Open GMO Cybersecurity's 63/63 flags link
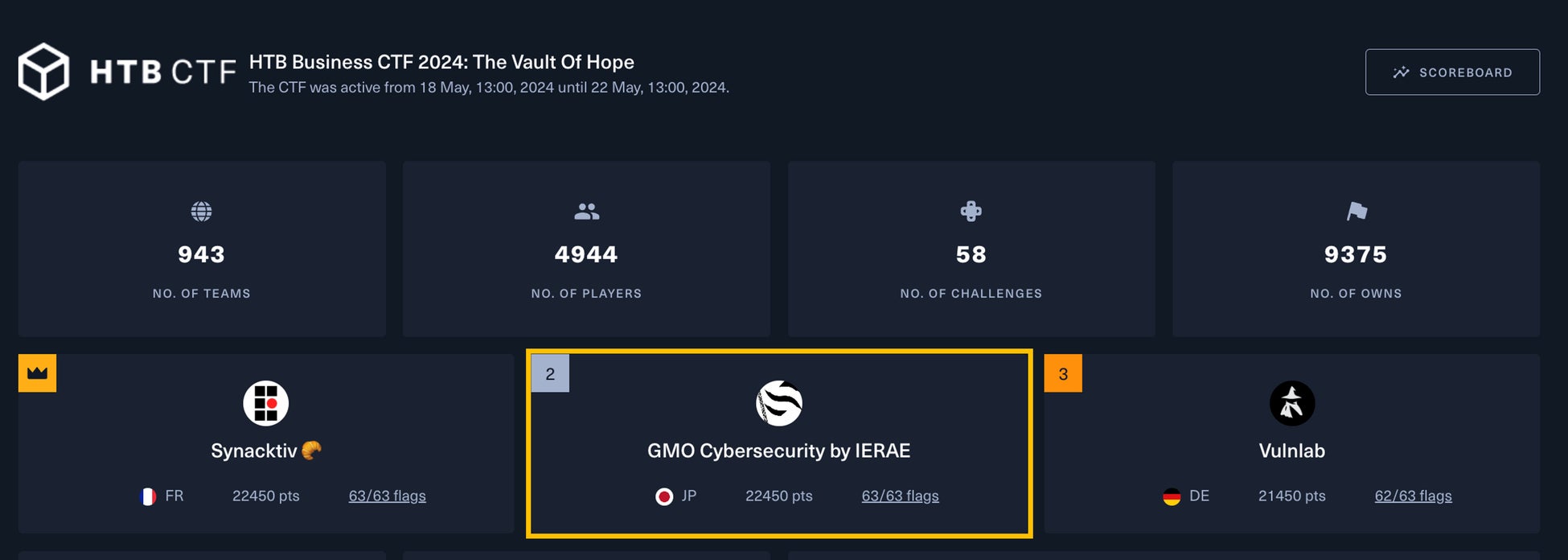1568x560 pixels. coord(900,496)
